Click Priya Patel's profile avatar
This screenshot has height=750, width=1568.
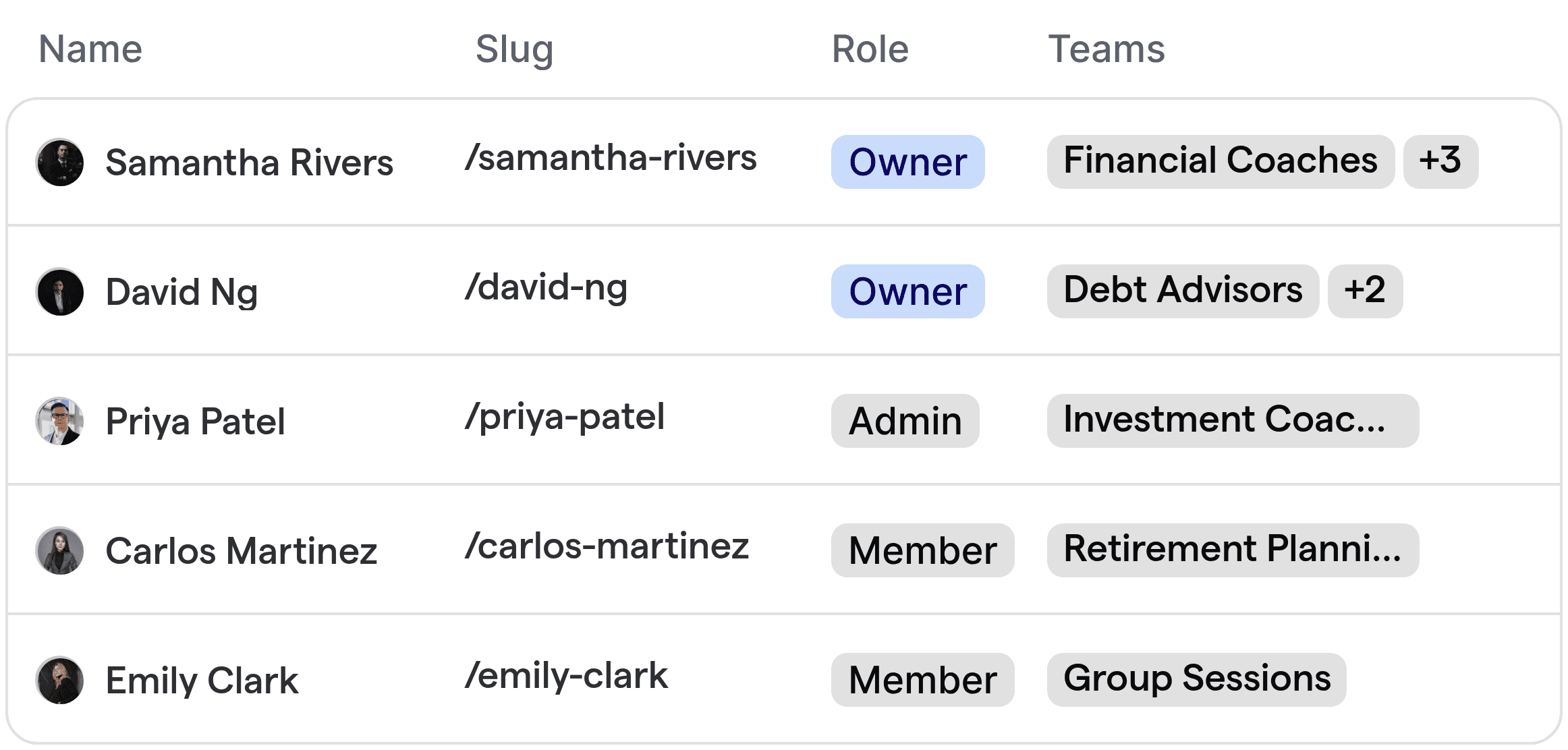point(59,421)
